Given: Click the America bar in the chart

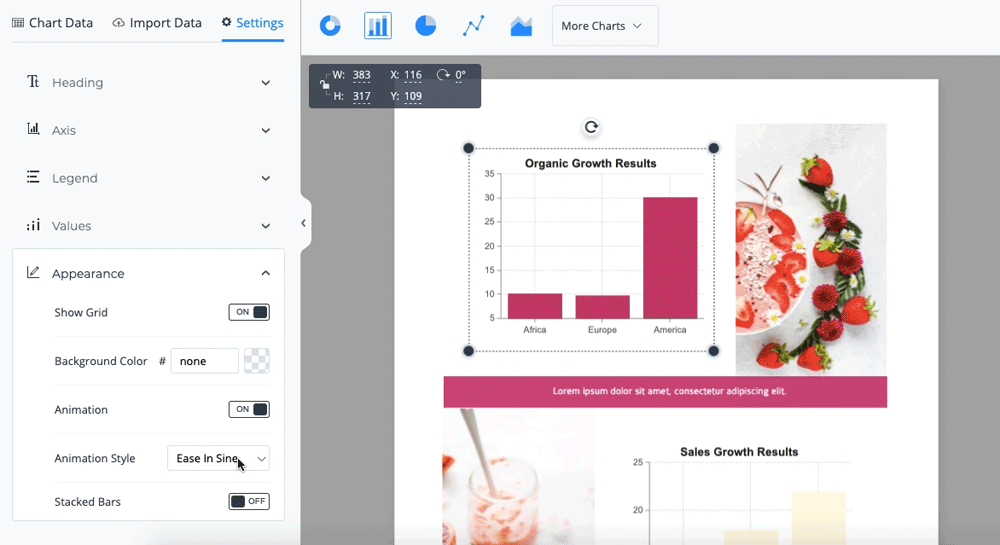Looking at the screenshot, I should (670, 258).
